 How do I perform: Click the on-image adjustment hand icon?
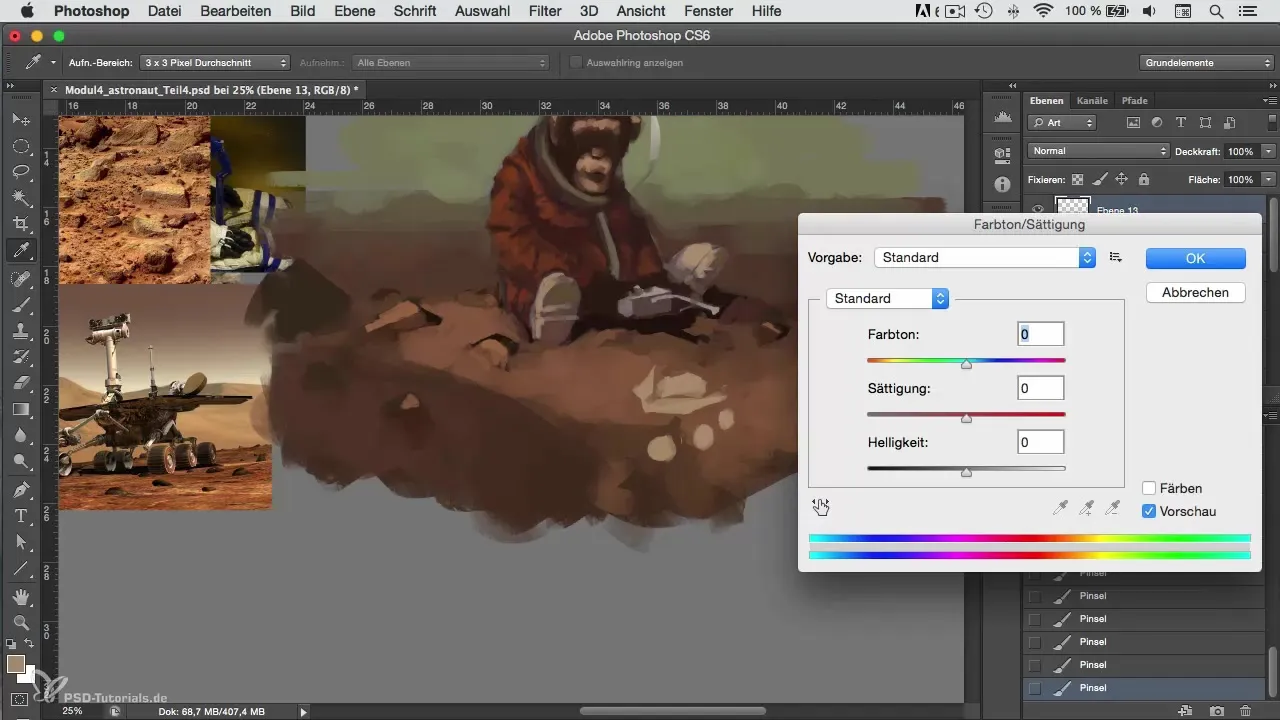821,507
